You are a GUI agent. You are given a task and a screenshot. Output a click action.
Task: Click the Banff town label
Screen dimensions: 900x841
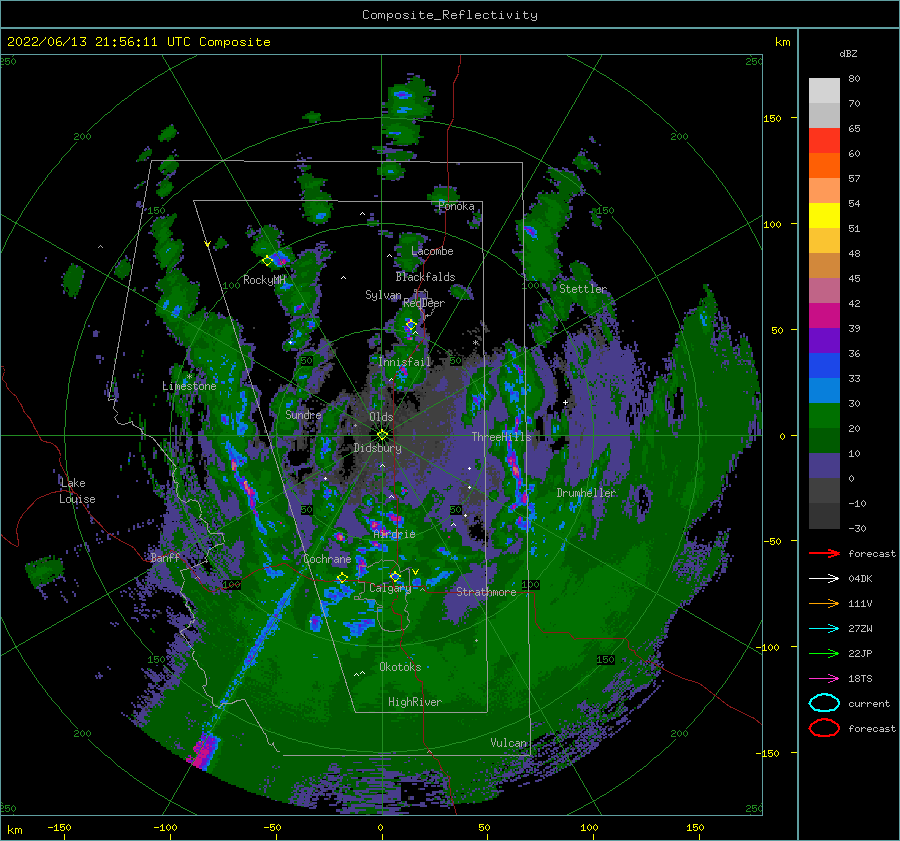coord(165,557)
